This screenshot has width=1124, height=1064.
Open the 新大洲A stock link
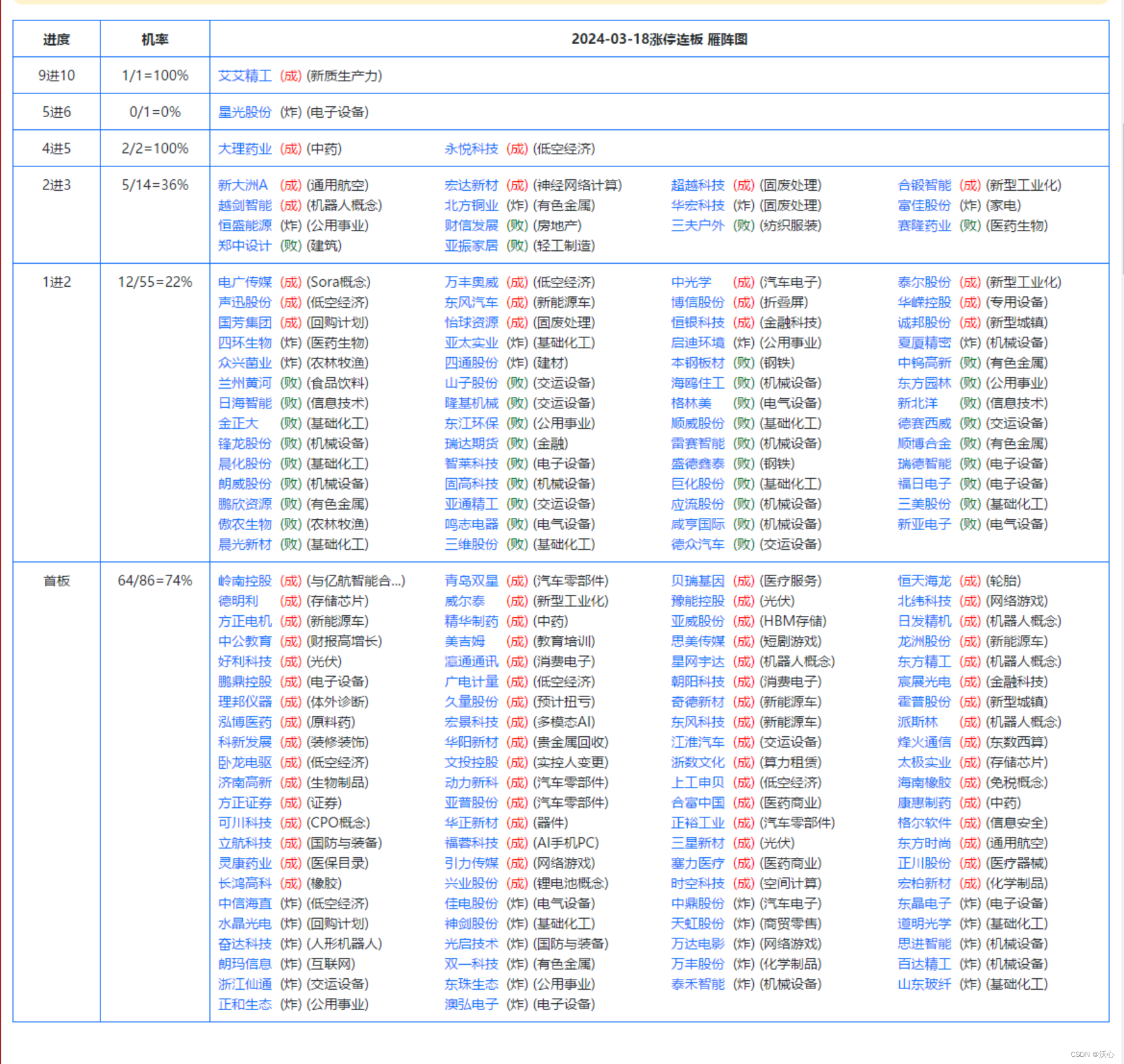point(243,185)
